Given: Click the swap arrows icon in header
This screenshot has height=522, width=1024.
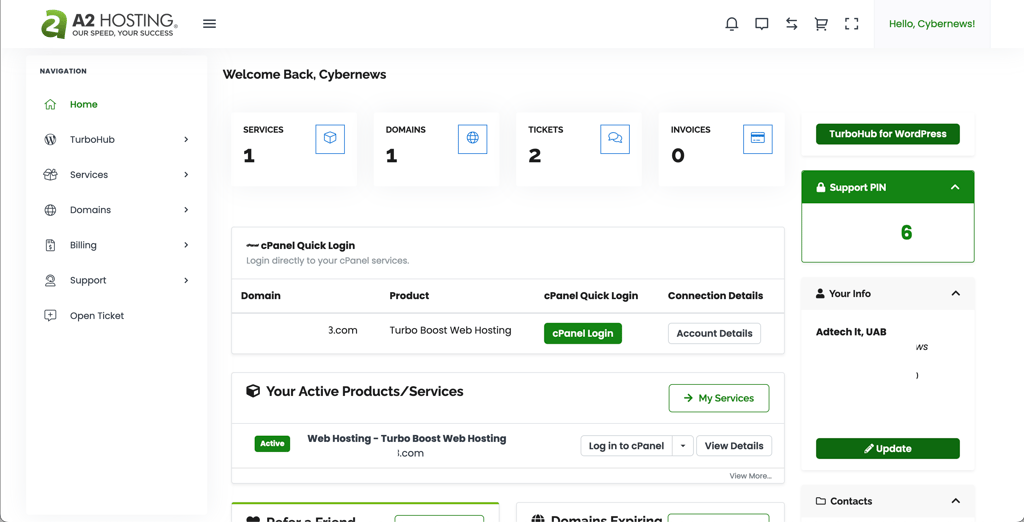Looking at the screenshot, I should [792, 24].
